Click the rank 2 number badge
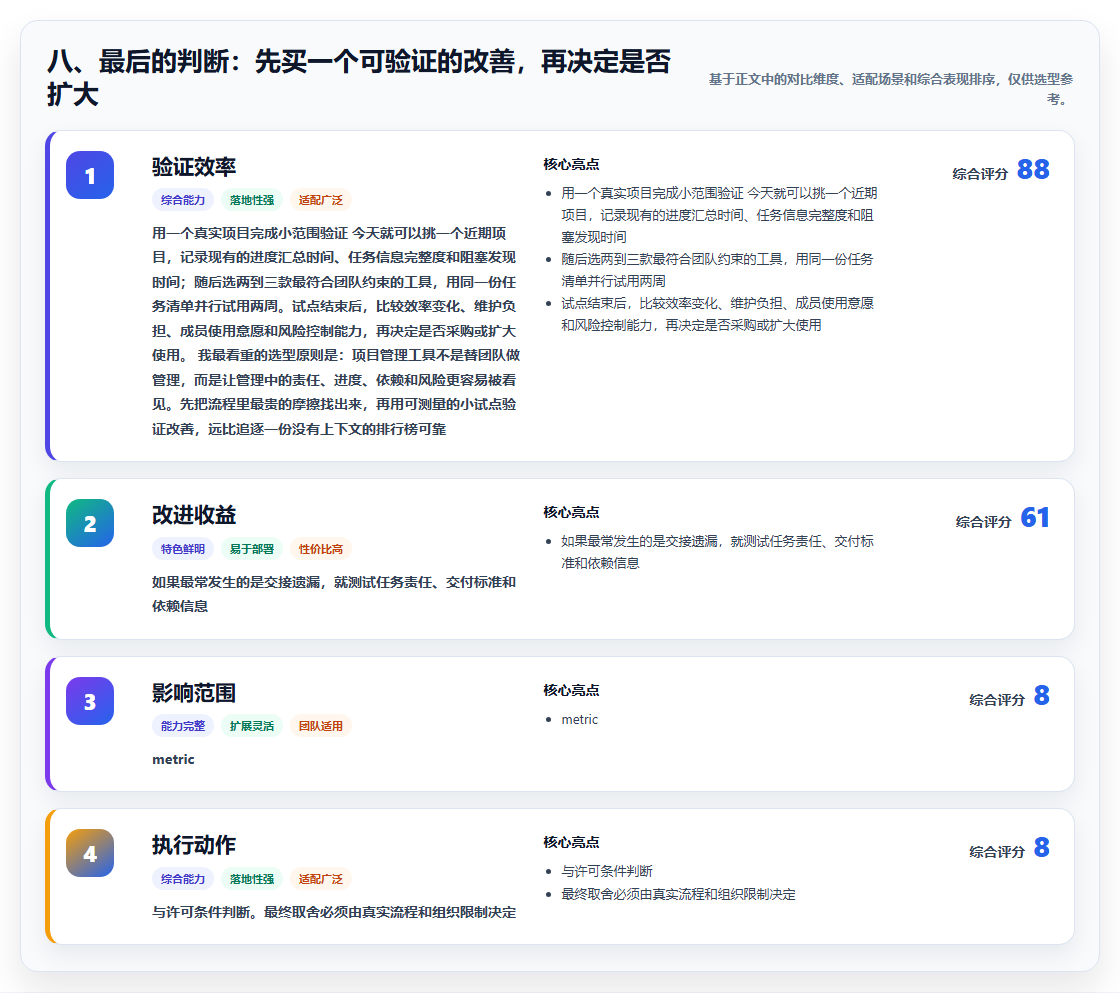The width and height of the screenshot is (1120, 993). coord(90,523)
